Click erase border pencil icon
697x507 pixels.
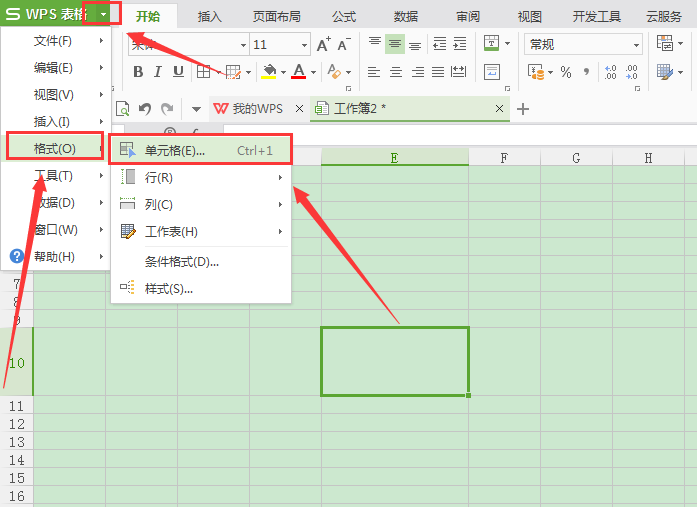(233, 72)
